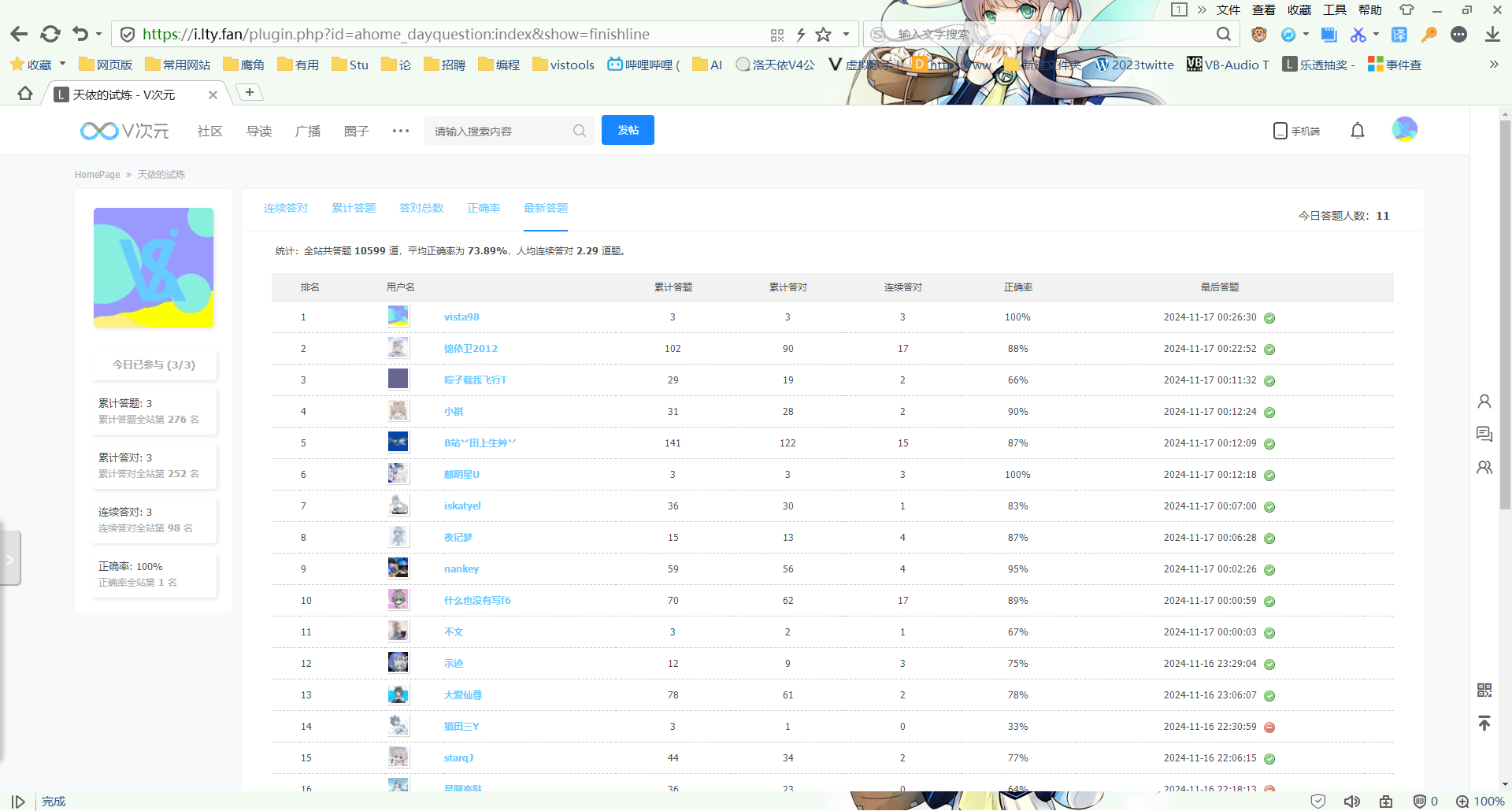Click the back-to-top arrow icon
Screen dimensions: 1512x811
tap(1484, 723)
